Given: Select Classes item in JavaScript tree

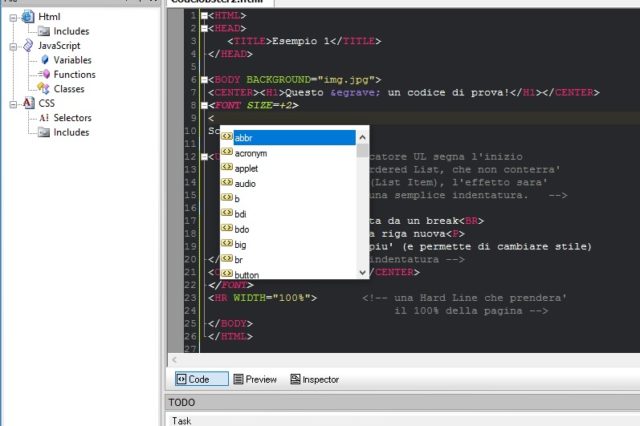Looking at the screenshot, I should coord(69,89).
